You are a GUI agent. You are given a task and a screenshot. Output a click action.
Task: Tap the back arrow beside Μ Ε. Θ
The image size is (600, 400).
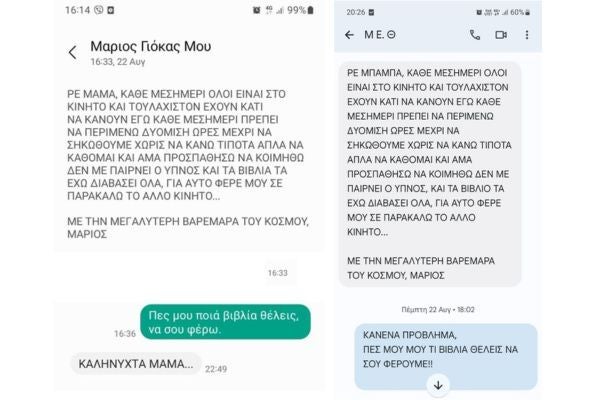click(x=349, y=35)
